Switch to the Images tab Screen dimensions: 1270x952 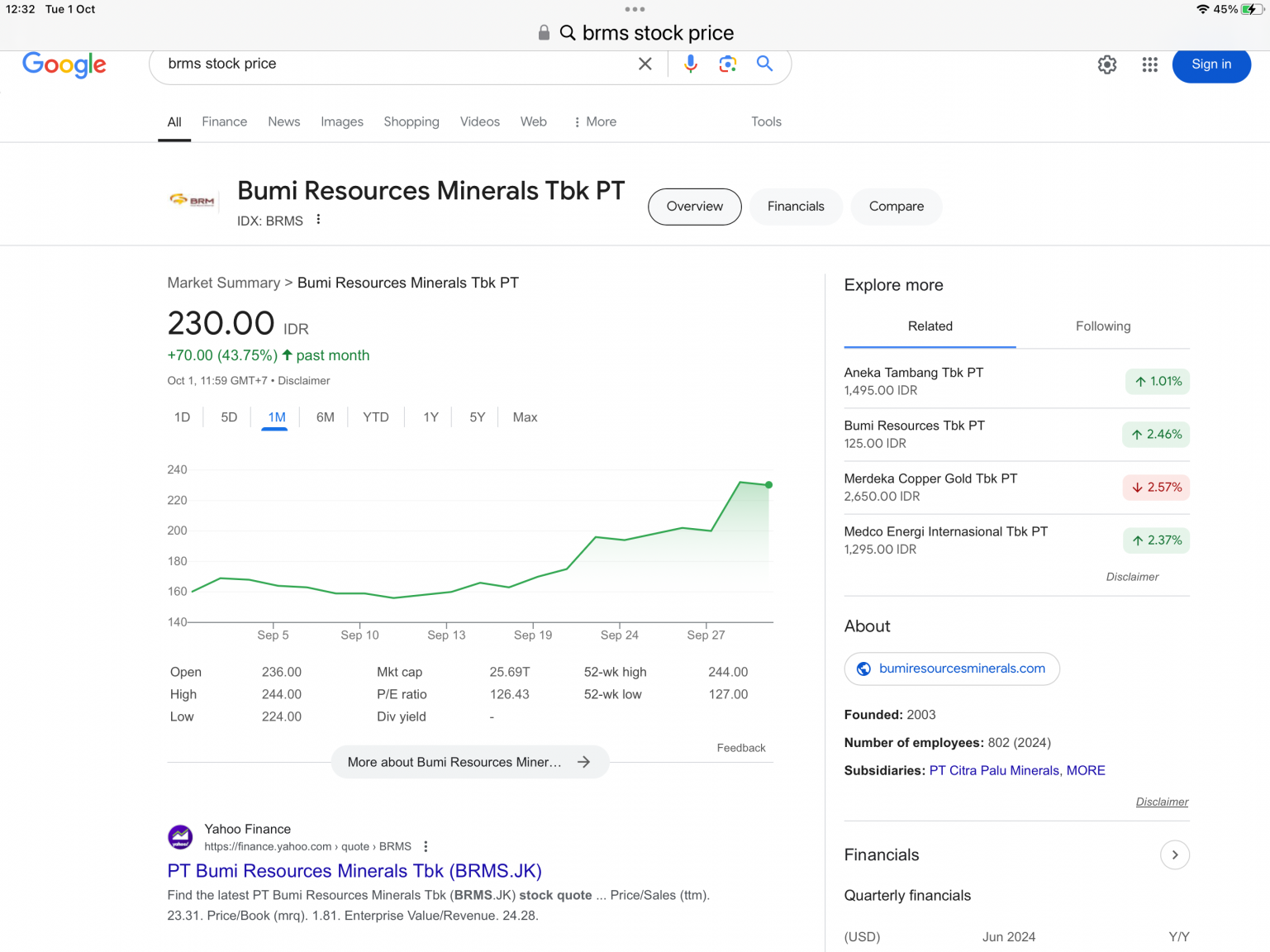click(x=342, y=121)
